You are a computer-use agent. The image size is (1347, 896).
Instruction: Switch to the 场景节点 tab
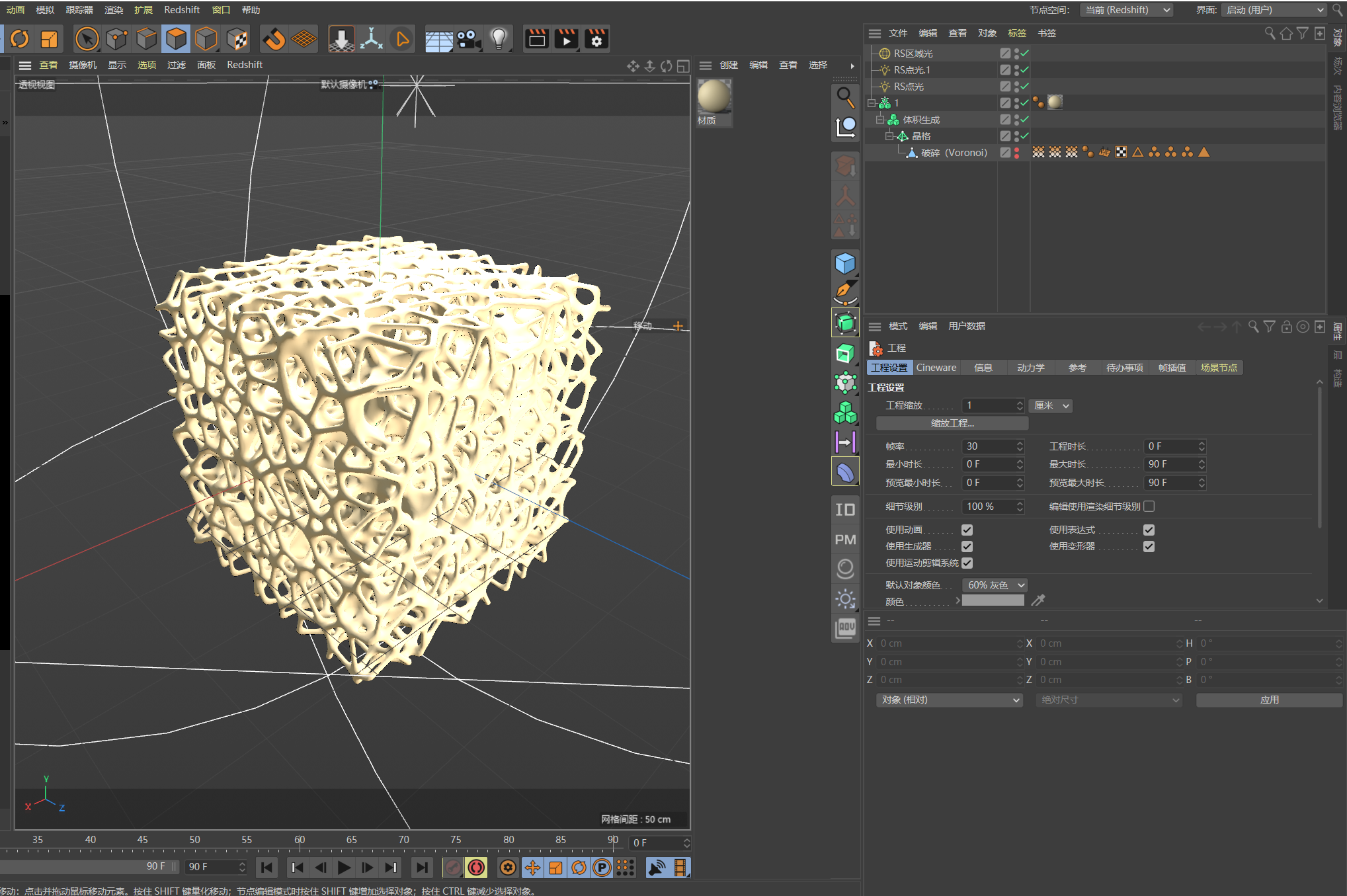[x=1219, y=368]
